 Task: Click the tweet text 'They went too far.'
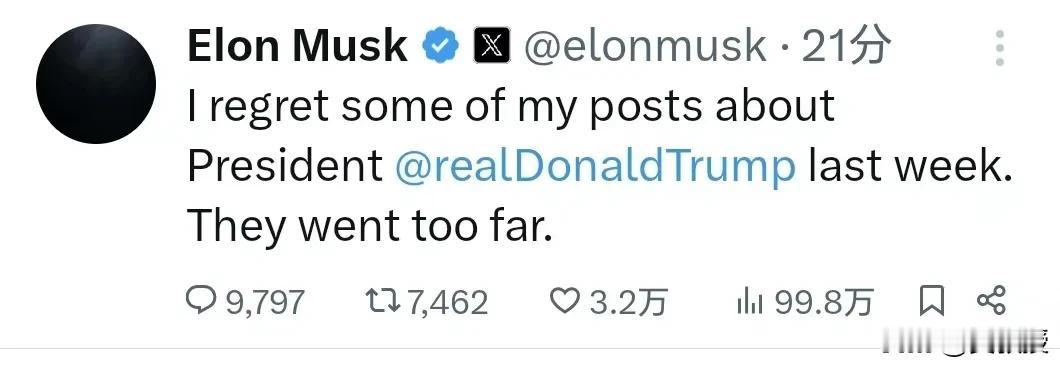[370, 226]
